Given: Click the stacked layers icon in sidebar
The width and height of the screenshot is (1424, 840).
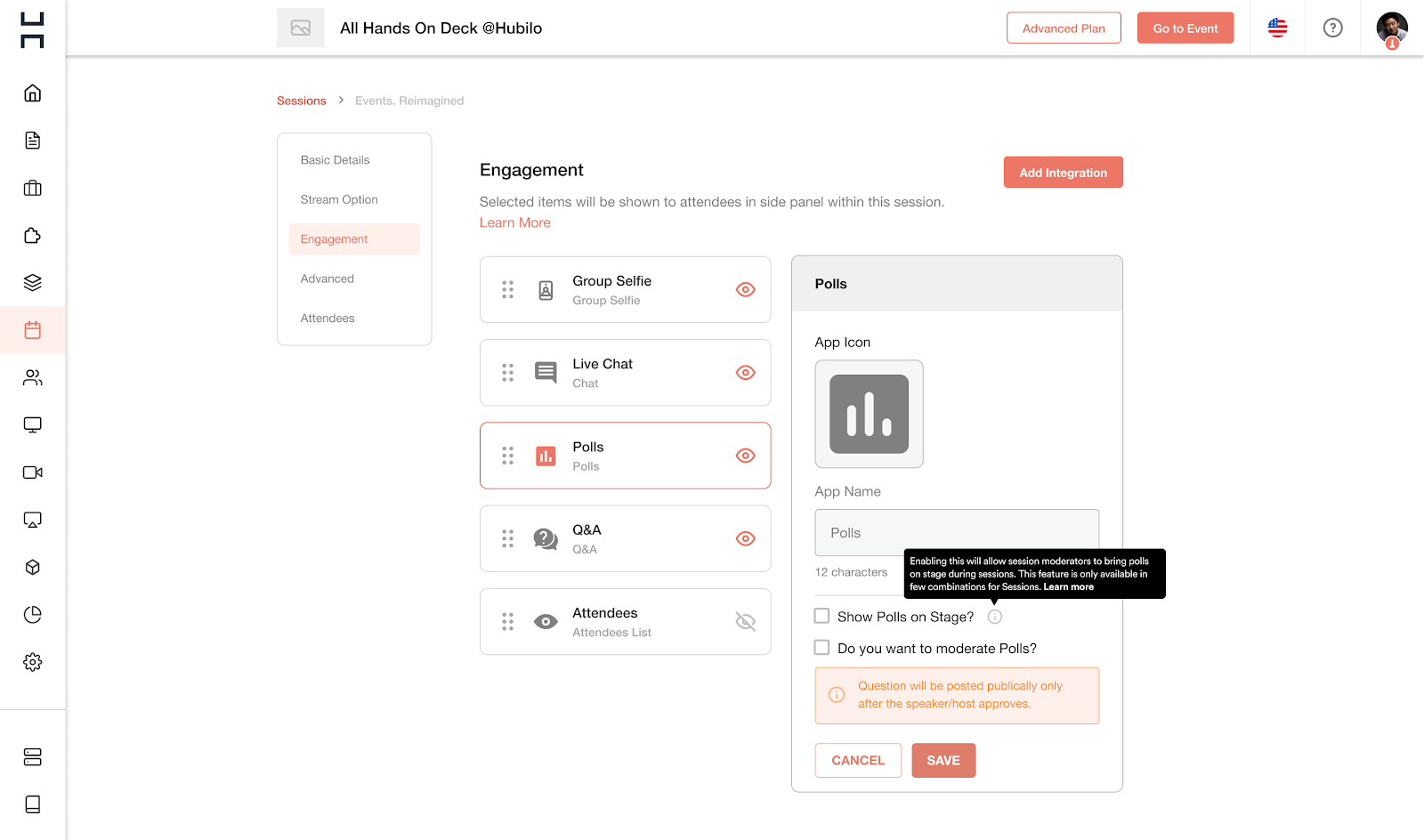Looking at the screenshot, I should [x=33, y=283].
